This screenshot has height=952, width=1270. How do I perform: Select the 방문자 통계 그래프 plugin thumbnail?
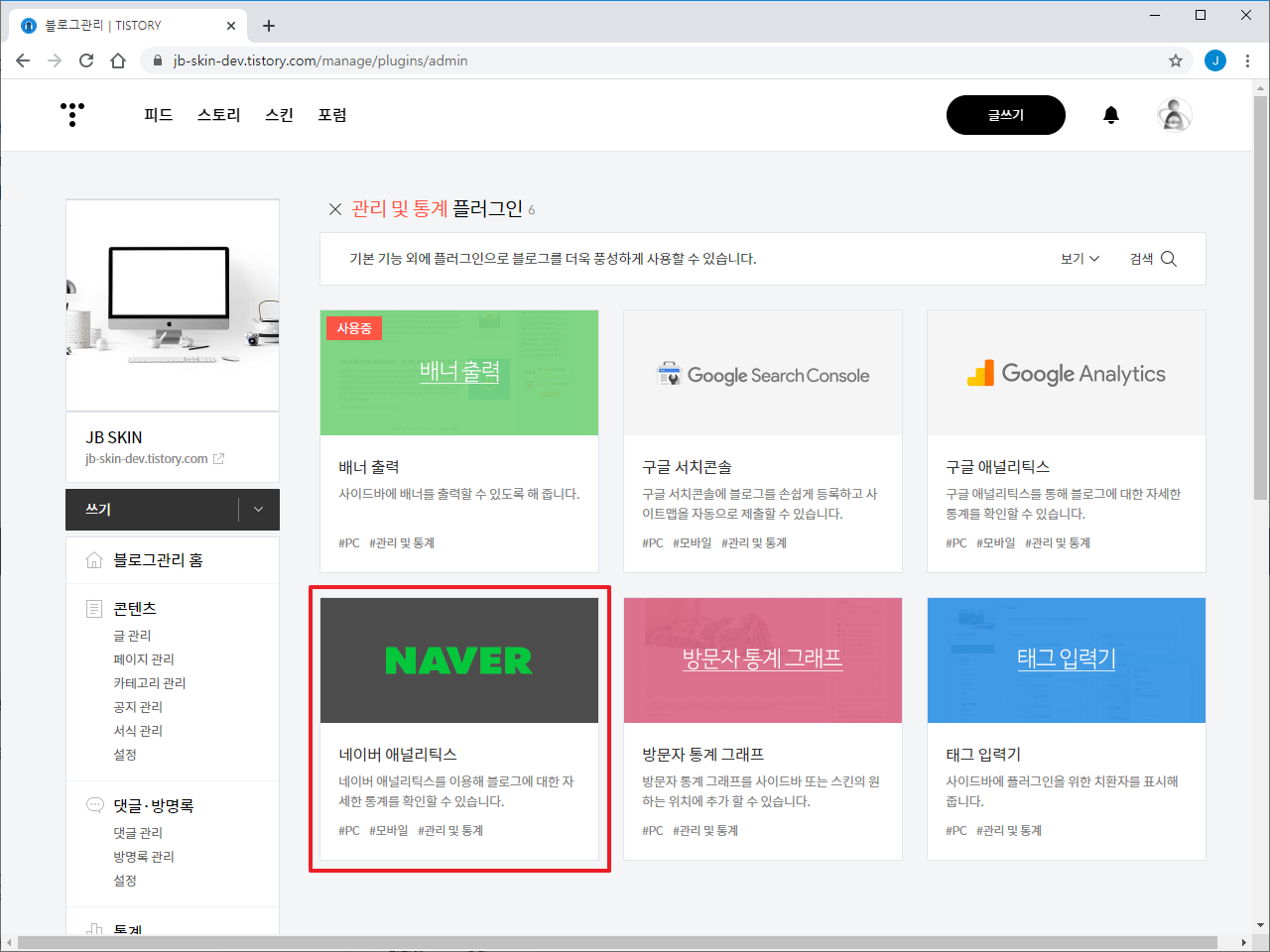763,660
